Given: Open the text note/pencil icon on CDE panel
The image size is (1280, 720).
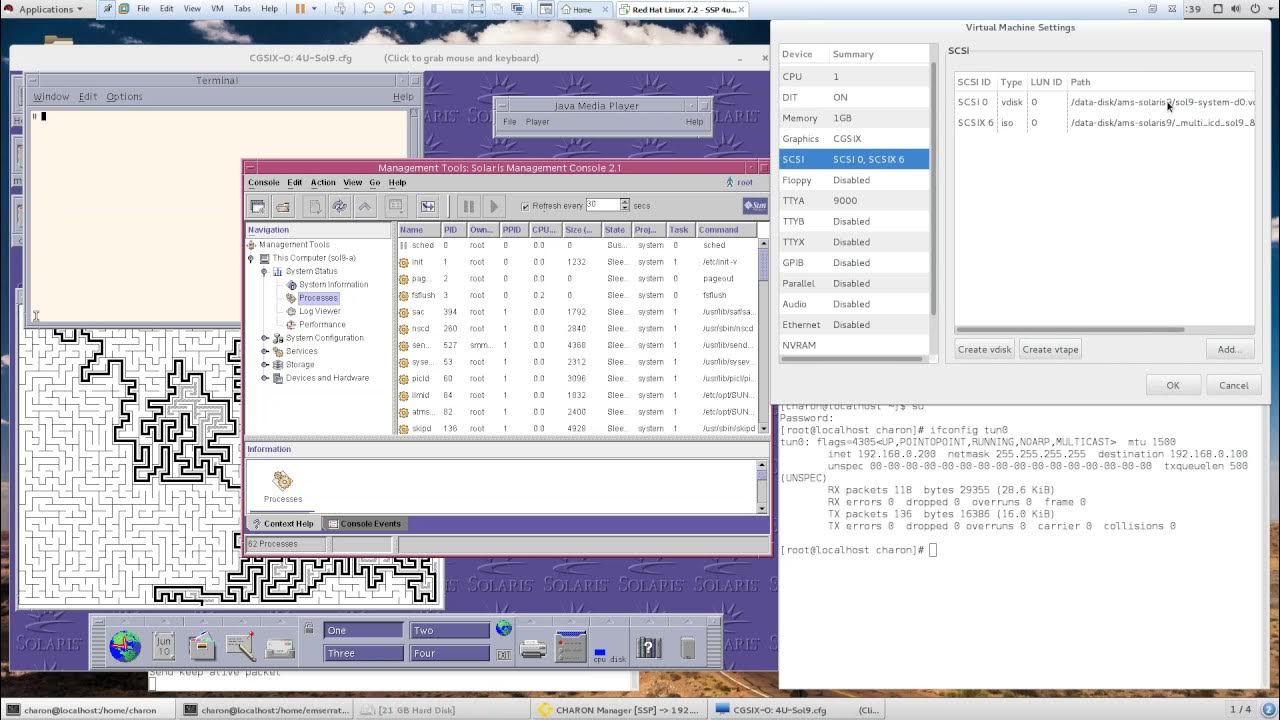Looking at the screenshot, I should (240, 646).
